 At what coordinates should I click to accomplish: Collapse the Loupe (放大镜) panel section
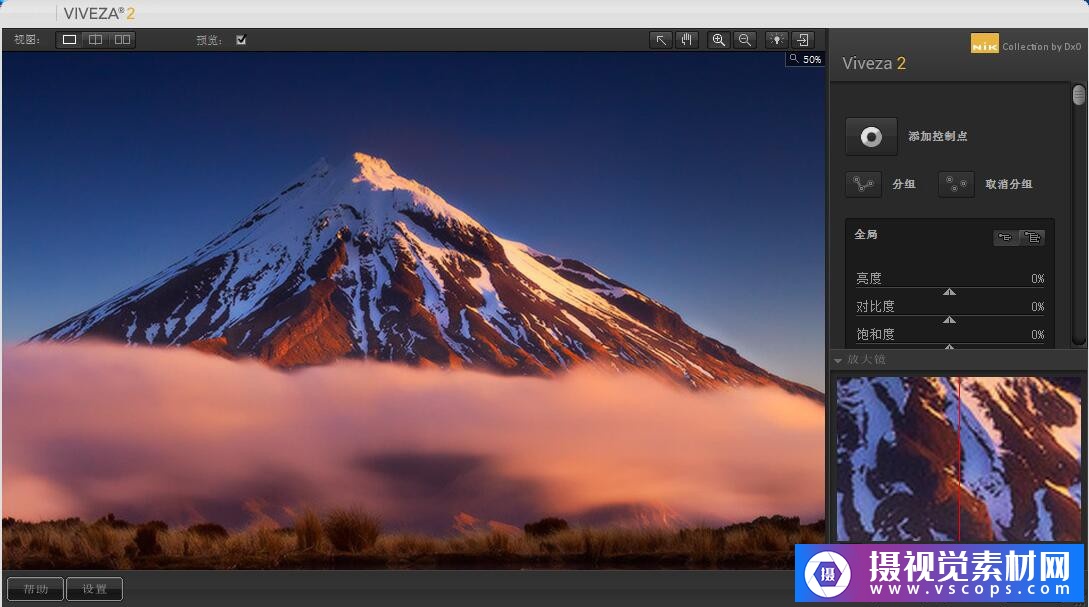(x=837, y=360)
